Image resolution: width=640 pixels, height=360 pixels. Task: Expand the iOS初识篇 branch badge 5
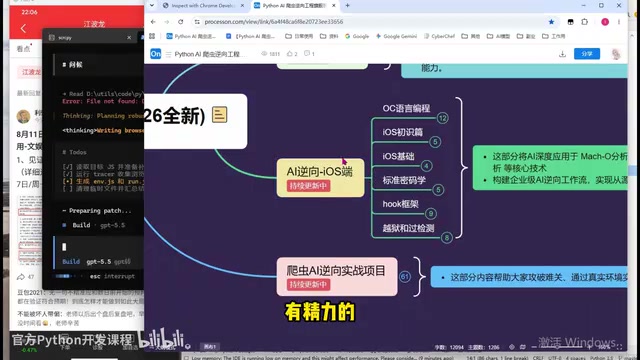point(435,142)
